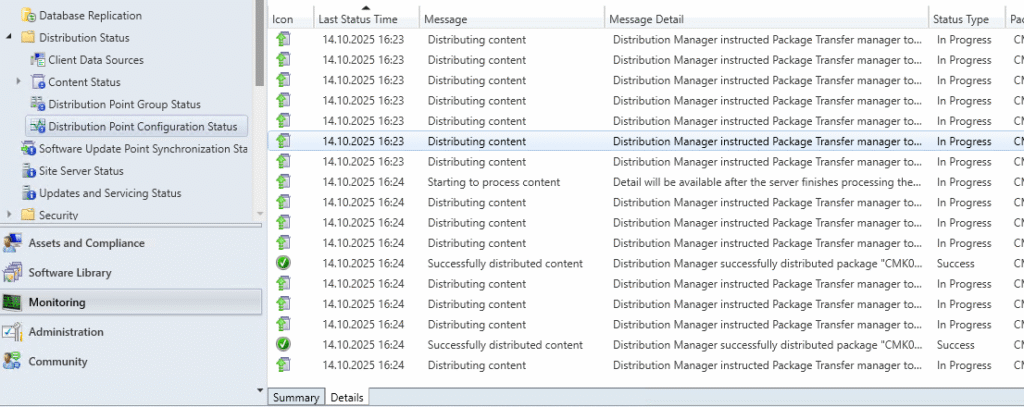
Task: Collapse the Distribution Status tree node
Action: tap(9, 38)
